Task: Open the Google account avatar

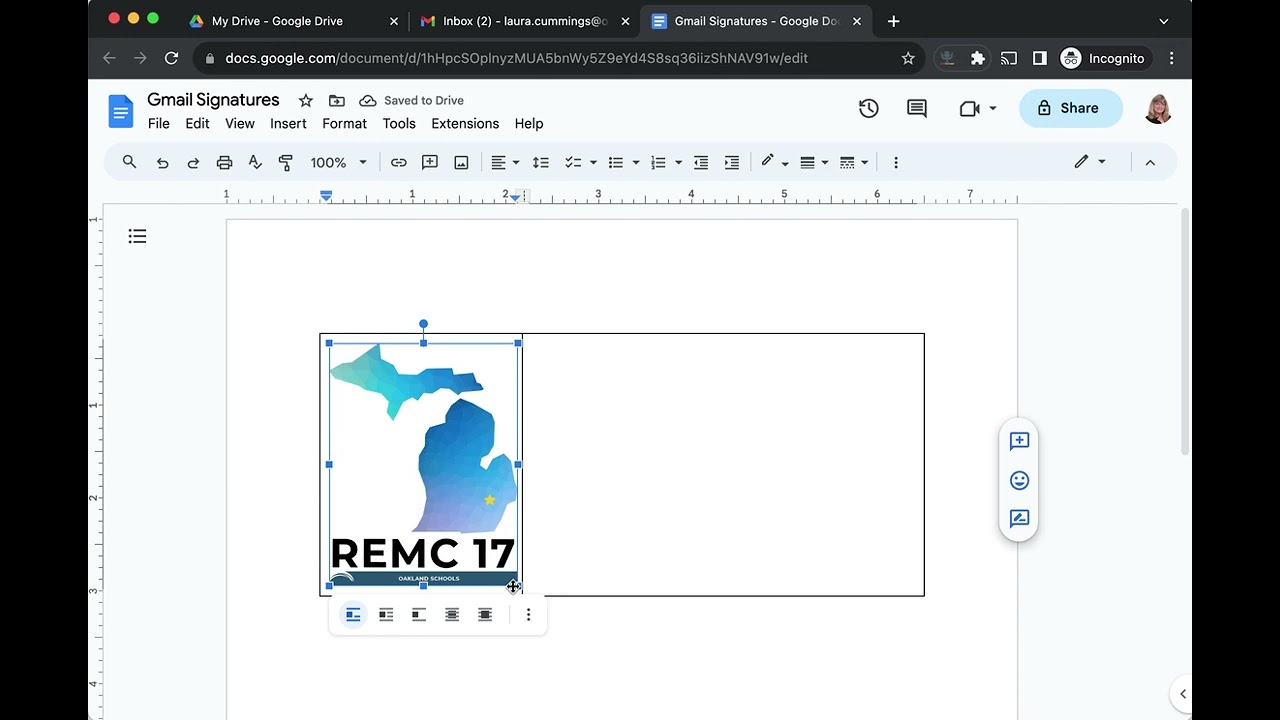Action: [1158, 108]
